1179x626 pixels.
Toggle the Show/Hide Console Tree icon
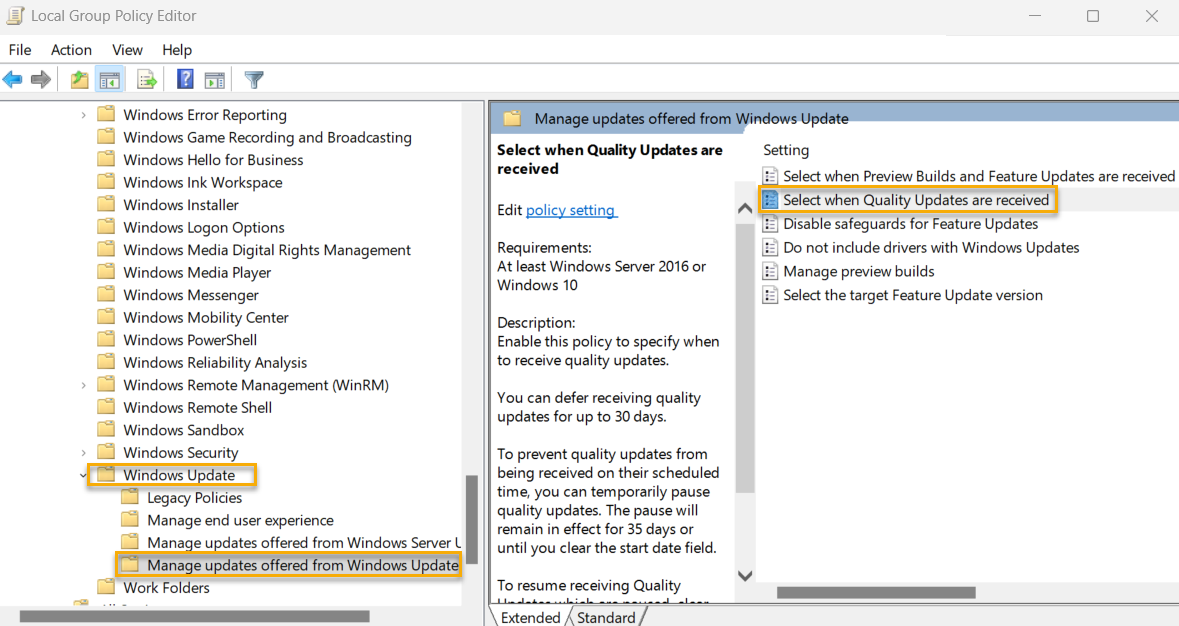click(109, 79)
